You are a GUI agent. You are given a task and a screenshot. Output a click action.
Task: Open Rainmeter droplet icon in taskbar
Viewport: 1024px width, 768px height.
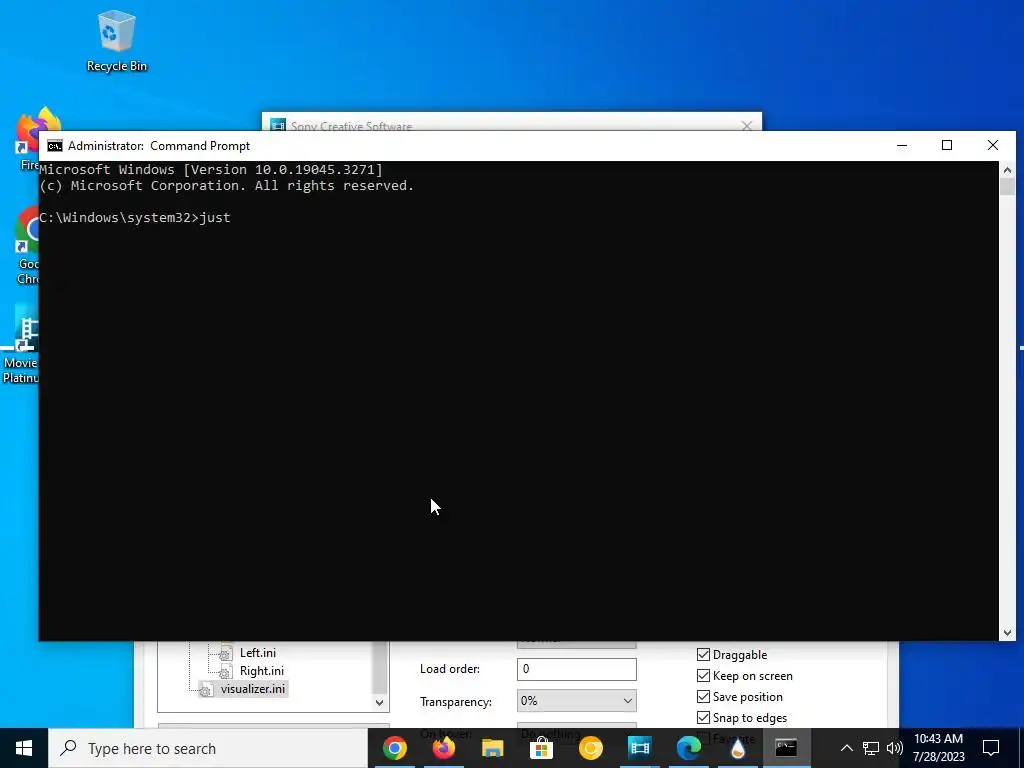pyautogui.click(x=737, y=748)
